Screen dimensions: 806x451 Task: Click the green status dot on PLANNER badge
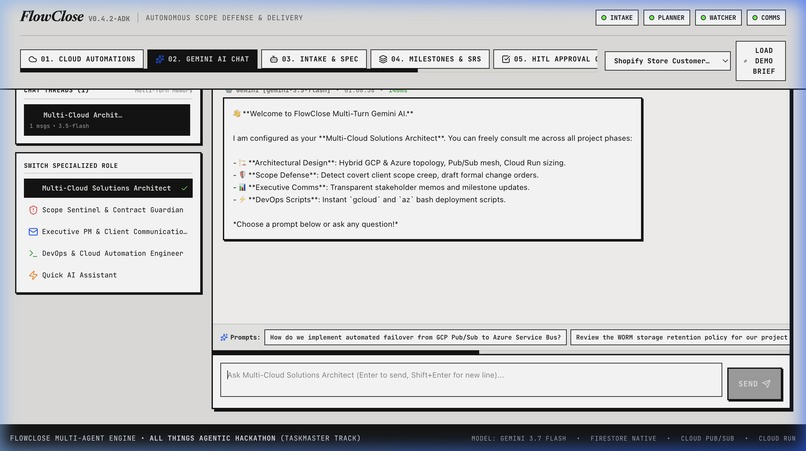tap(652, 17)
